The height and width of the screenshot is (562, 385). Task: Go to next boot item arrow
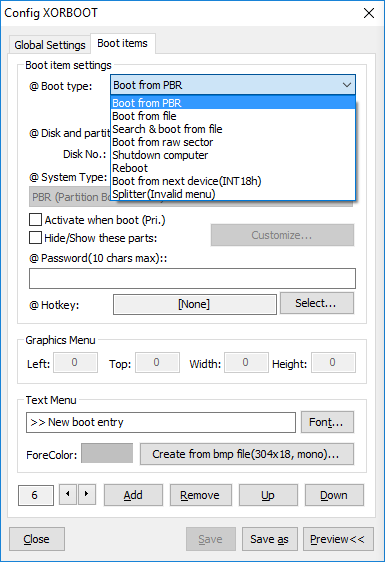(x=87, y=494)
